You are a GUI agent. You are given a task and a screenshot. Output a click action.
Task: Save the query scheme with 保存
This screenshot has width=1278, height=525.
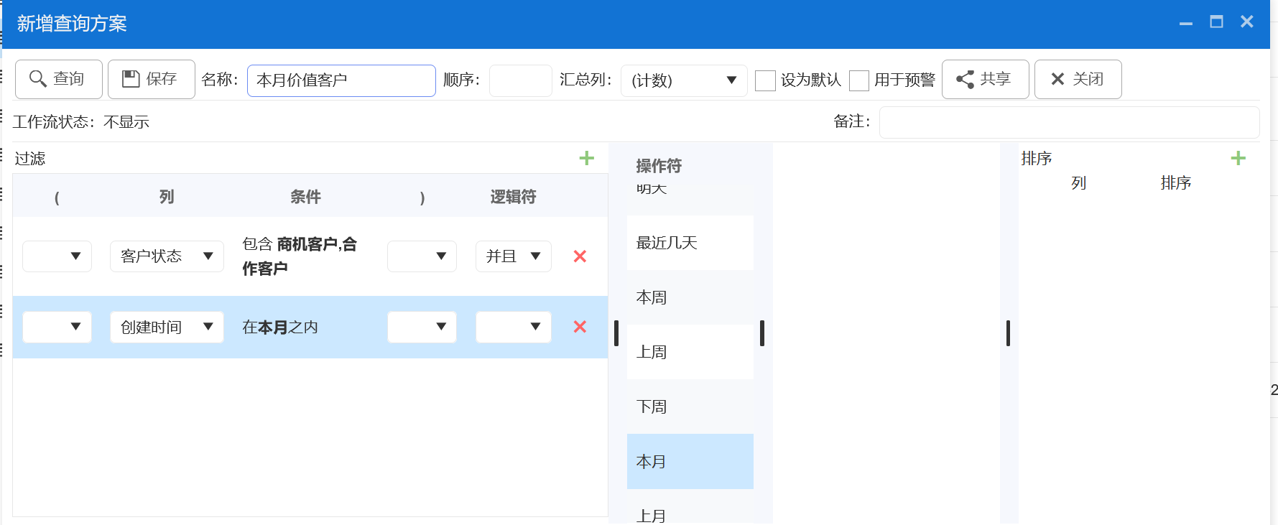click(151, 79)
